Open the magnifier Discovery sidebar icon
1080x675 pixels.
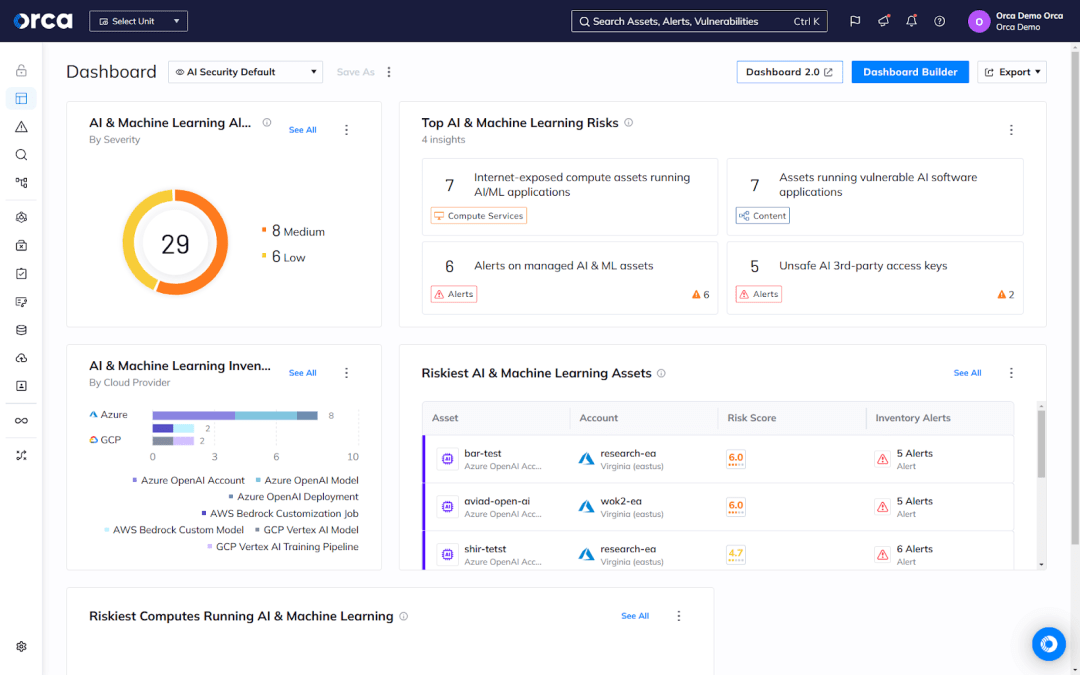[21, 155]
